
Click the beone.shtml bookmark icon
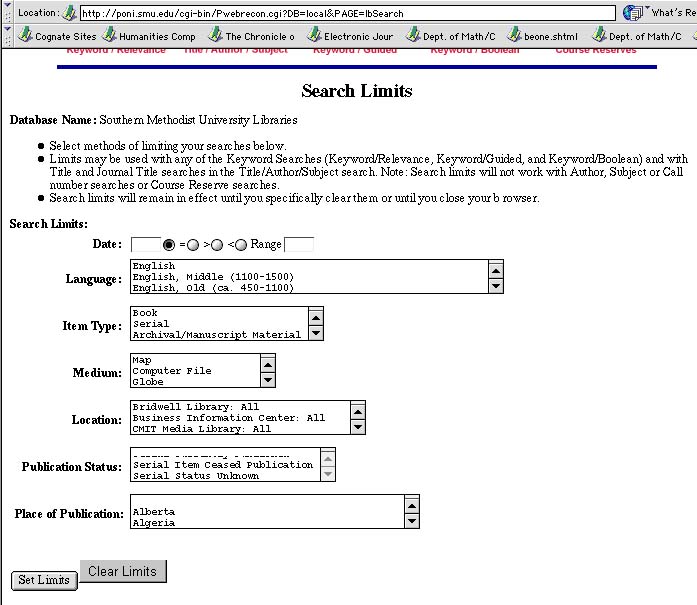coord(514,35)
